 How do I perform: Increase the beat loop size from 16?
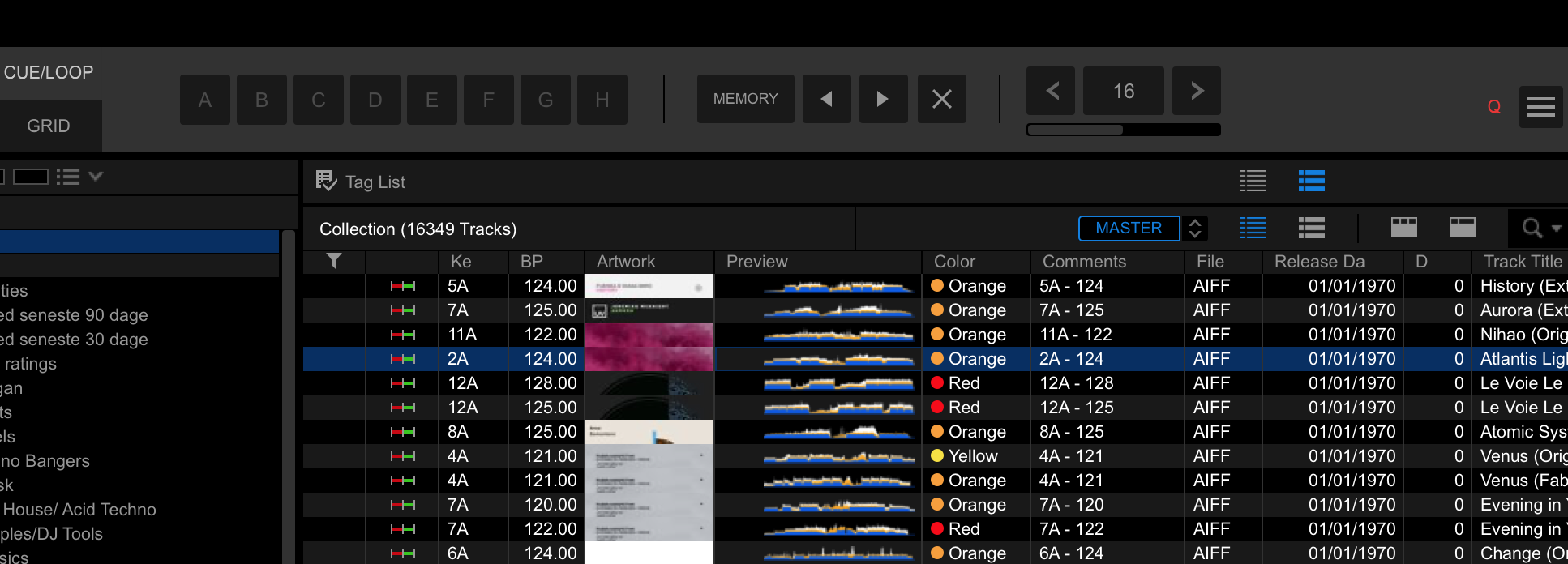1196,91
